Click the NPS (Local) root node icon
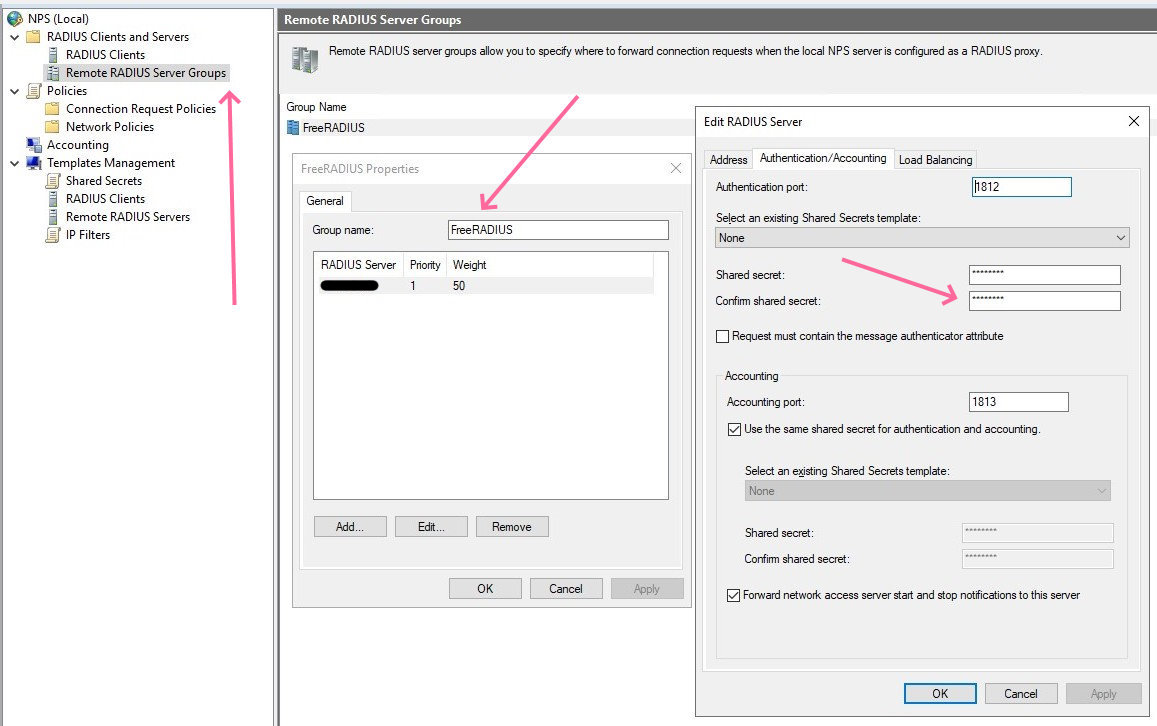The height and width of the screenshot is (726, 1157). (x=14, y=19)
